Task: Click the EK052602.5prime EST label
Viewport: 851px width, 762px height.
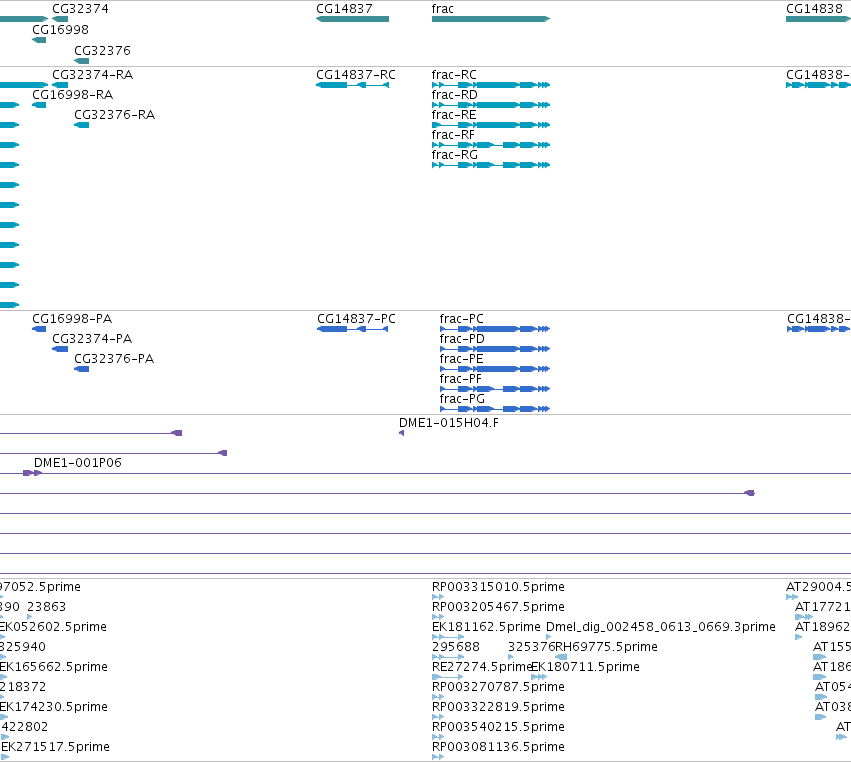Action: pyautogui.click(x=53, y=627)
